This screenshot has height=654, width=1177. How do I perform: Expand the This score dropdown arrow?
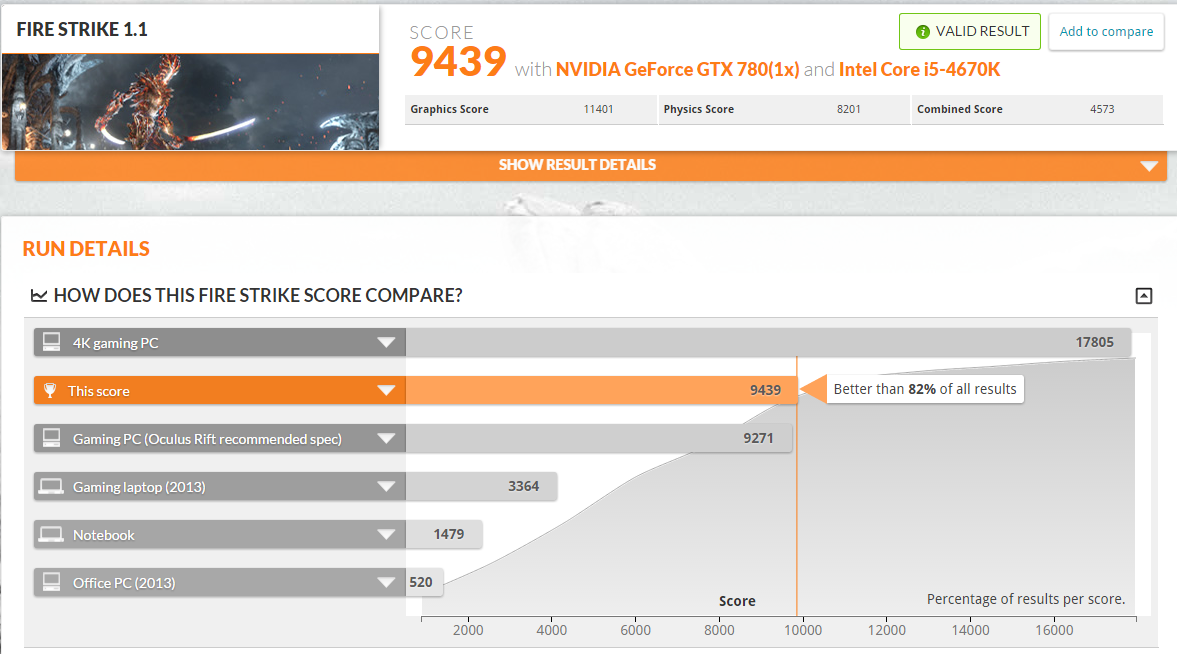point(386,390)
